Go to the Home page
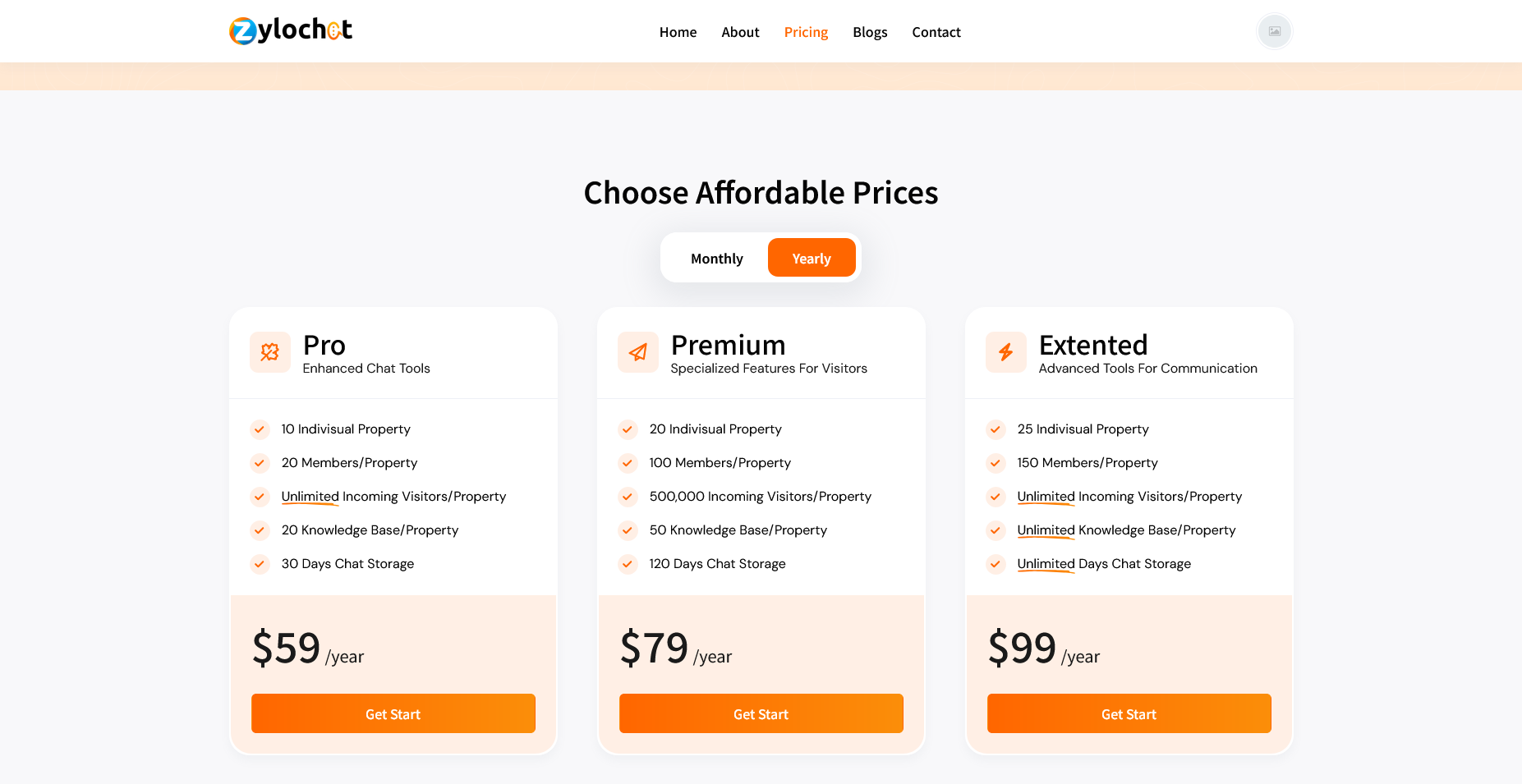 tap(678, 32)
